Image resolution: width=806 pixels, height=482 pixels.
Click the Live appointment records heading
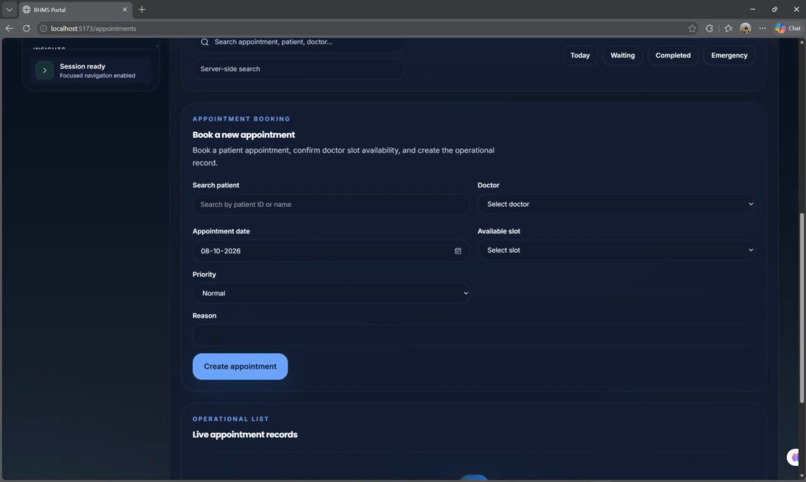pos(245,434)
